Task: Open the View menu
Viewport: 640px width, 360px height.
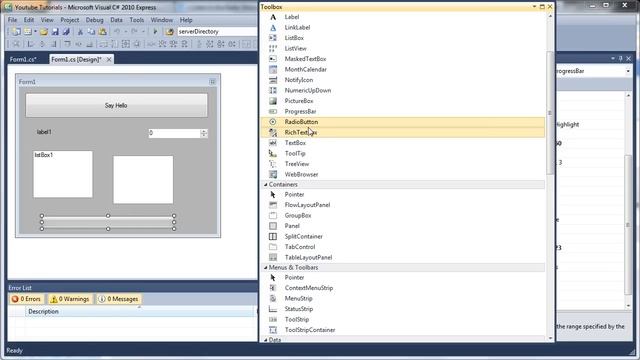Action: 47,20
